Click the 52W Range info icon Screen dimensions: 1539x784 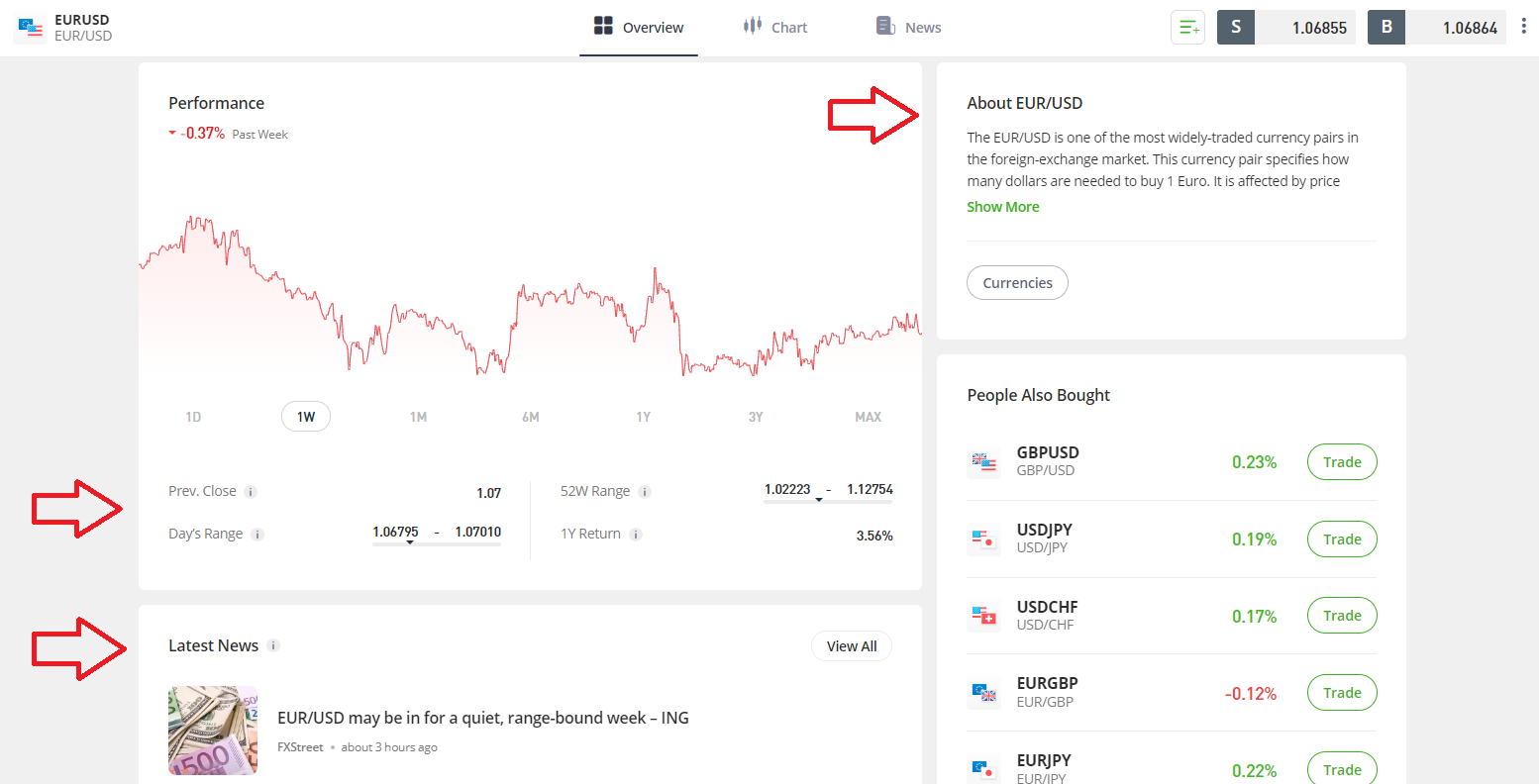(x=645, y=492)
